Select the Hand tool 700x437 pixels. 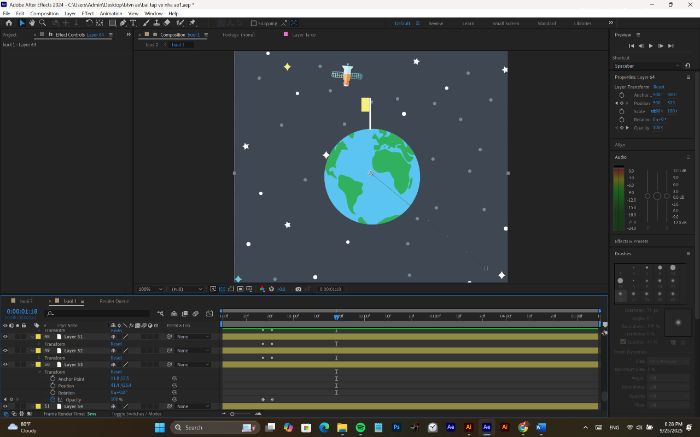[x=32, y=23]
